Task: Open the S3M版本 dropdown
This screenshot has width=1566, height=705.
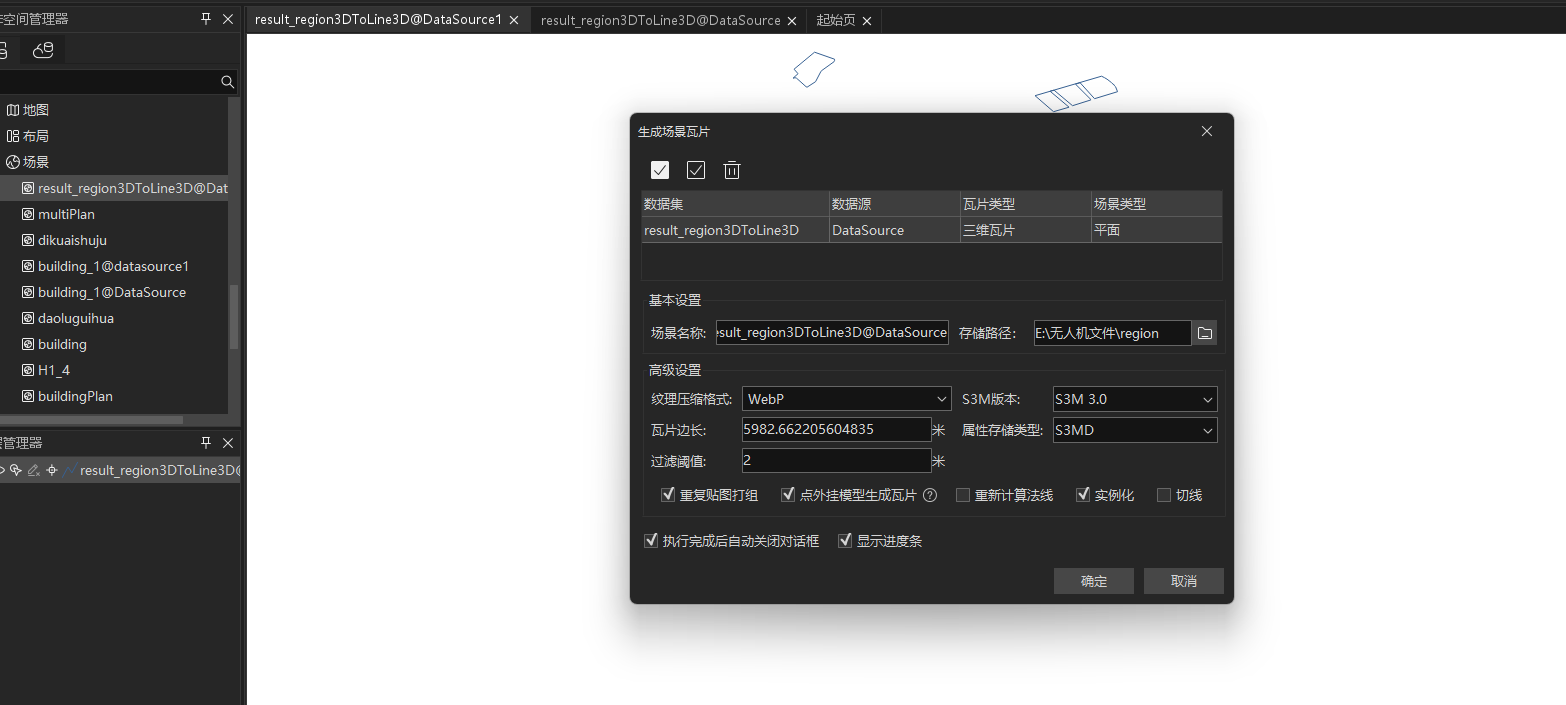Action: tap(1135, 399)
